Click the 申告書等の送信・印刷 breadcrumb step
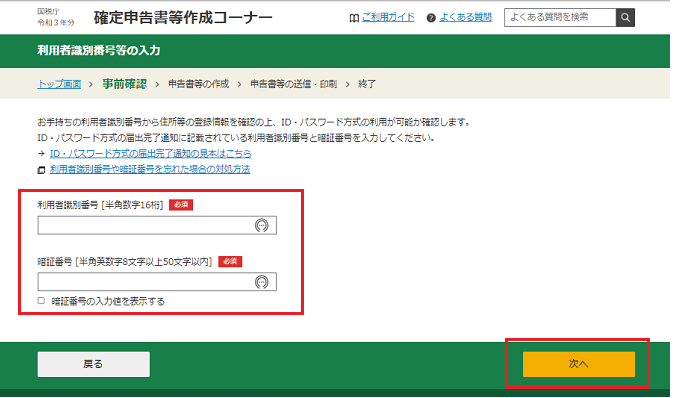The width and height of the screenshot is (678, 398). pyautogui.click(x=294, y=84)
